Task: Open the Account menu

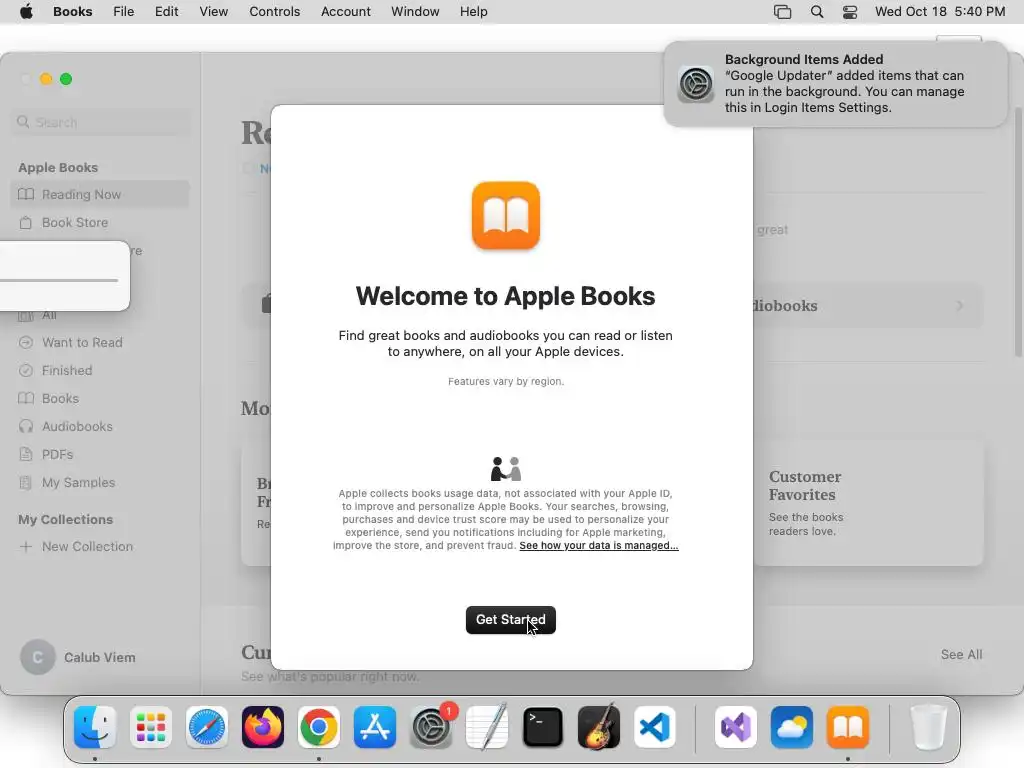Action: [345, 12]
